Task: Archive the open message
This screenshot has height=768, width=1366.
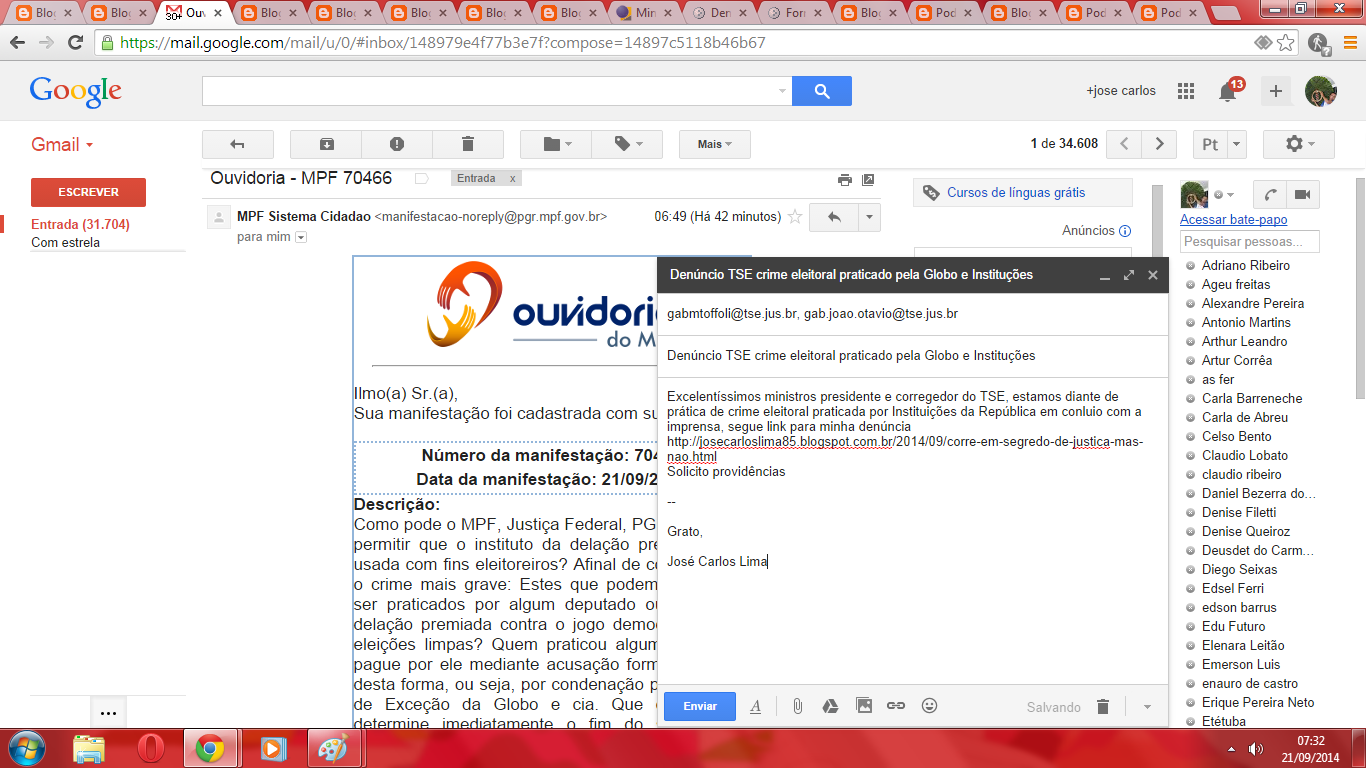Action: pyautogui.click(x=327, y=144)
